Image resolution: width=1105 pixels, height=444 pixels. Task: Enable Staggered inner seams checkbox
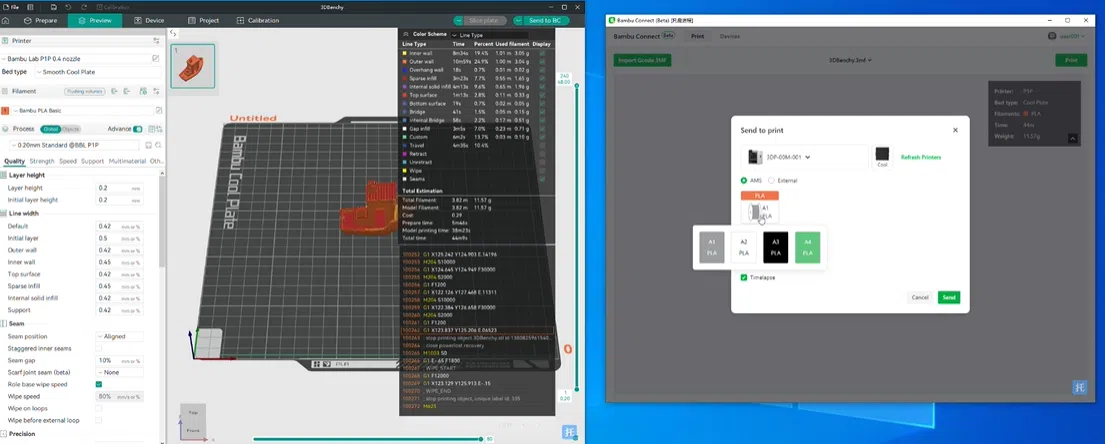99,348
